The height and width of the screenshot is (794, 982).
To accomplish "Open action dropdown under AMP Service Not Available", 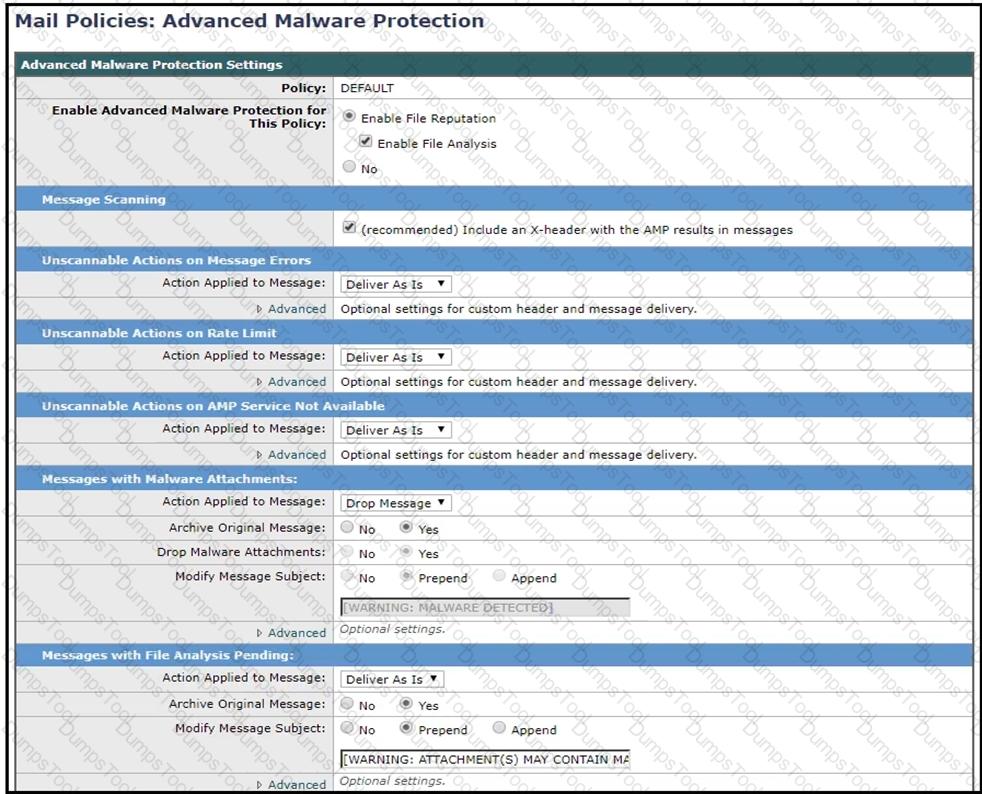I will point(397,431).
